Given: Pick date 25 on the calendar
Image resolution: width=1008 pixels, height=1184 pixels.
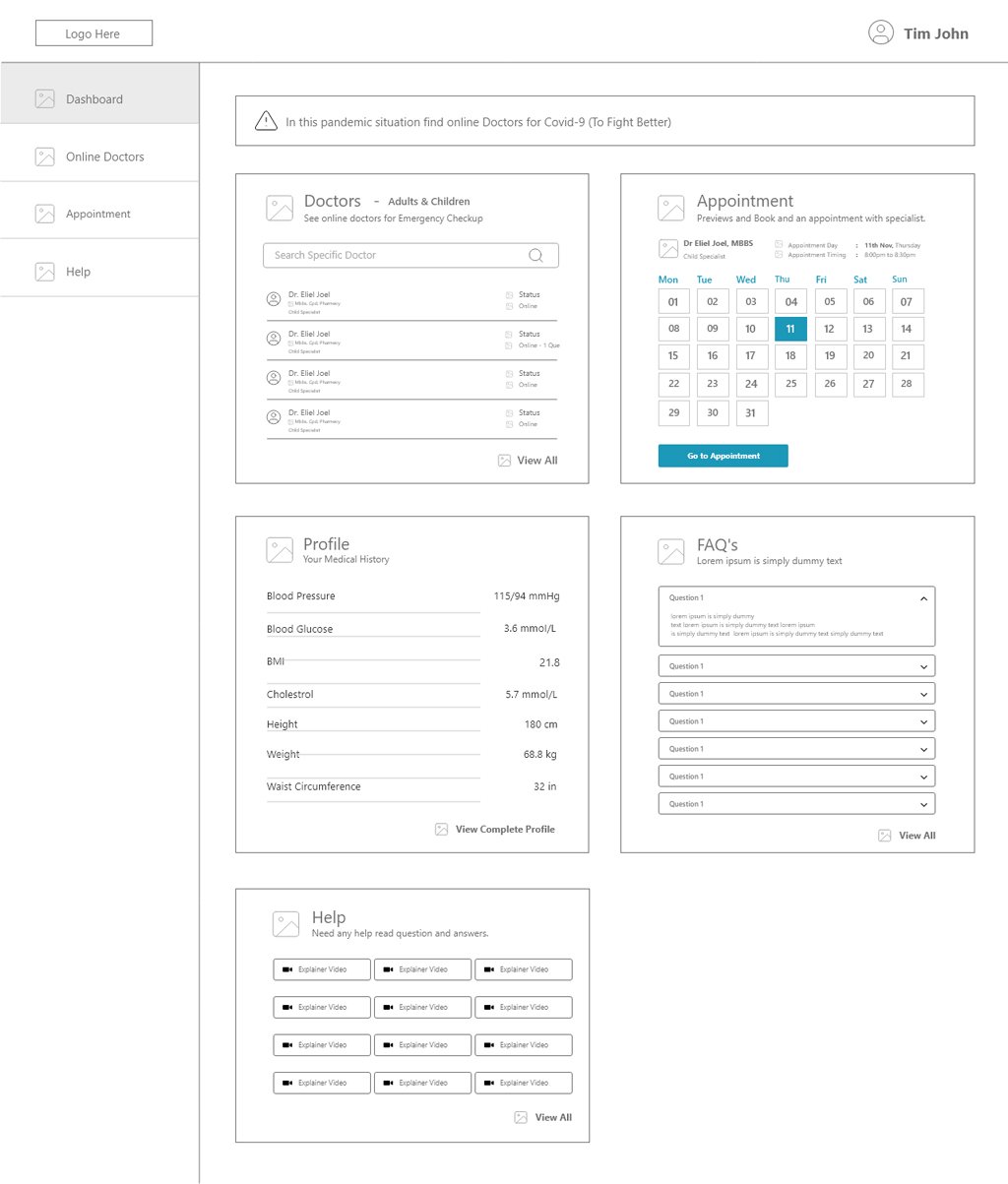Looking at the screenshot, I should (x=790, y=384).
